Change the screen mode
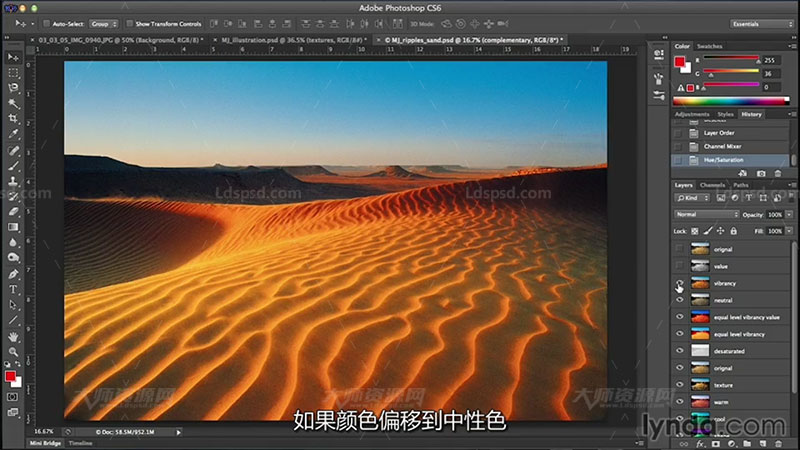 [13, 412]
